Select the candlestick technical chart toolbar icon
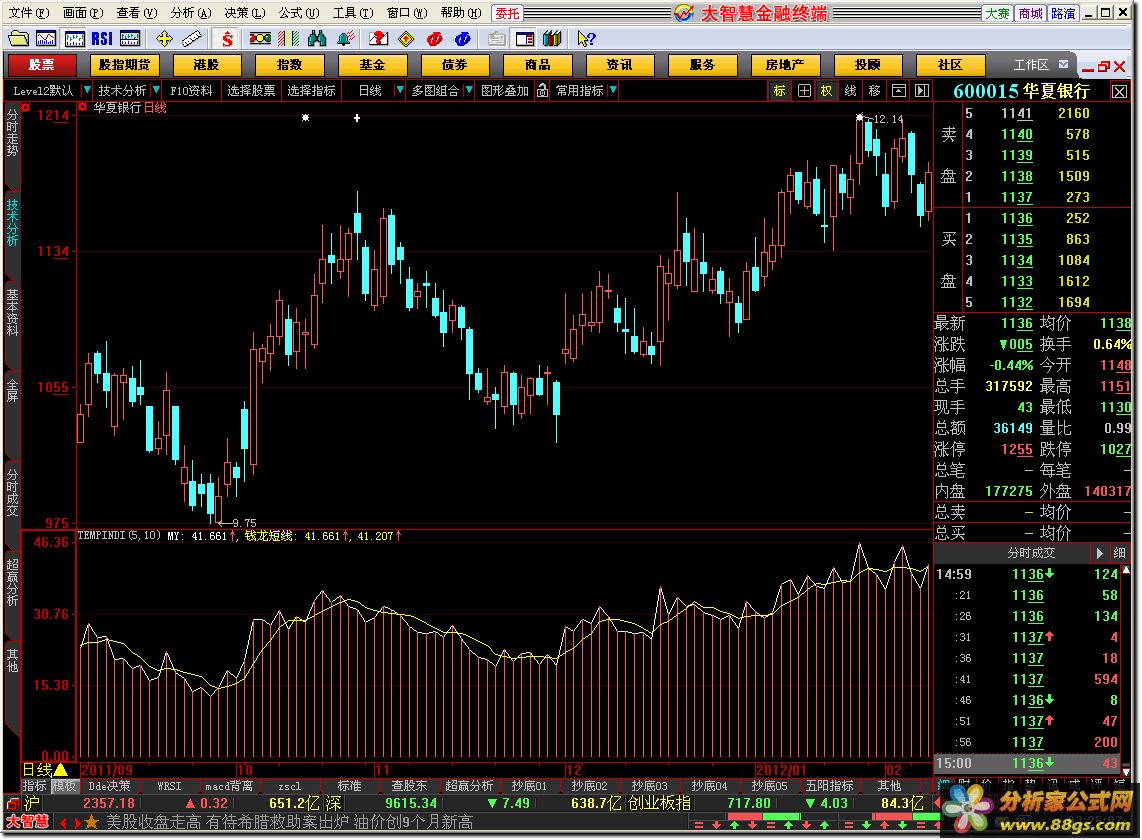The height and width of the screenshot is (840, 1142). tap(74, 39)
